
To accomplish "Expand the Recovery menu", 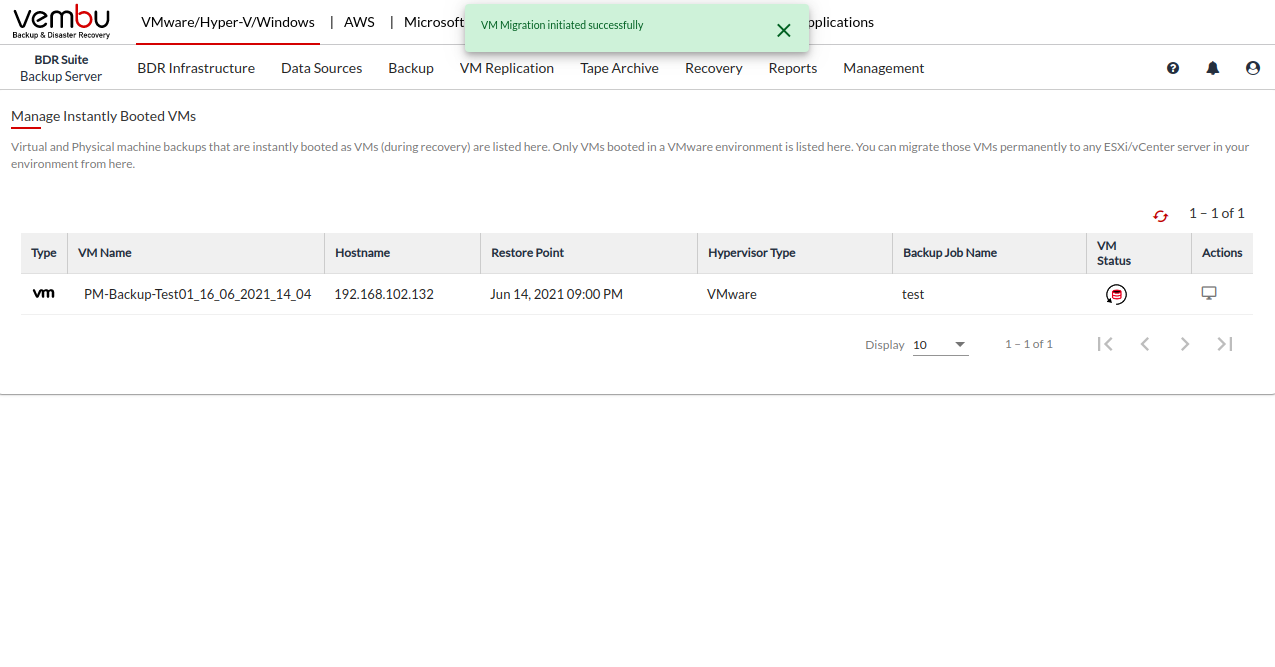I will pos(713,68).
